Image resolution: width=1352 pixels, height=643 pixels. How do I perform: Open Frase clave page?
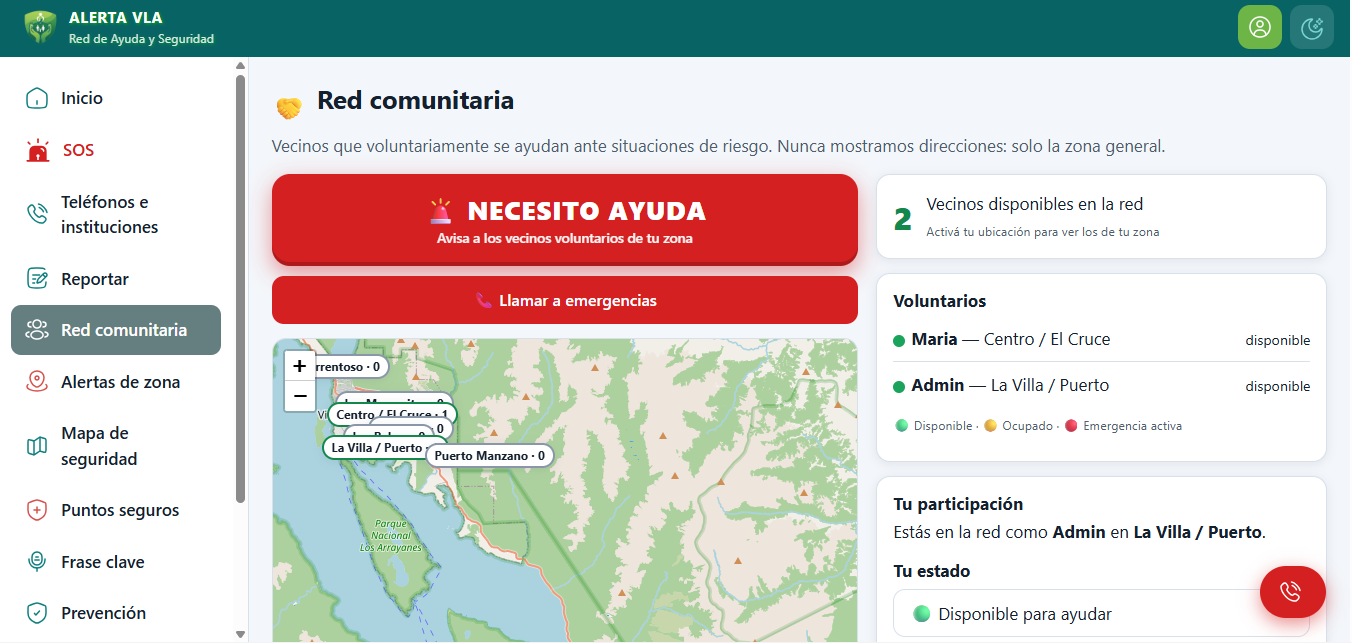point(116,562)
